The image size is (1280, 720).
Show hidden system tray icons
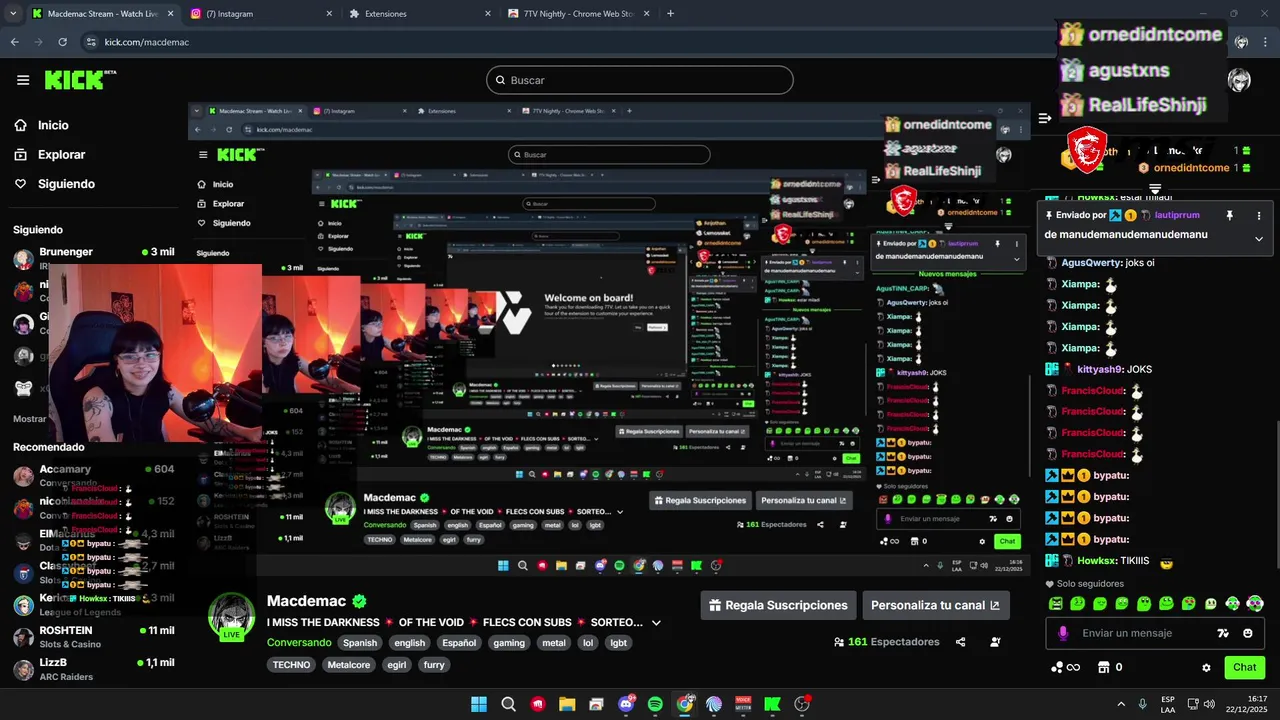click(x=1120, y=704)
